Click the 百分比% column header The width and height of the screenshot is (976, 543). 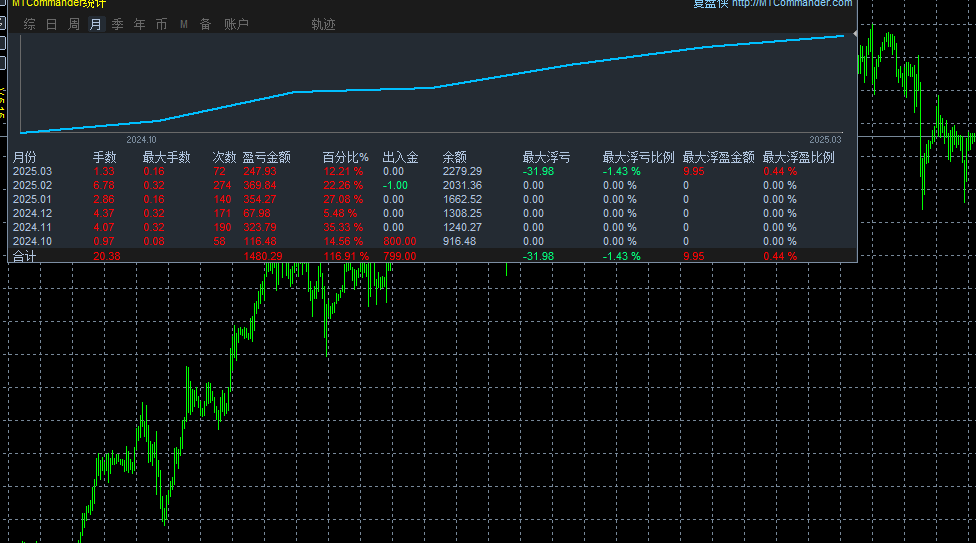[x=345, y=158]
